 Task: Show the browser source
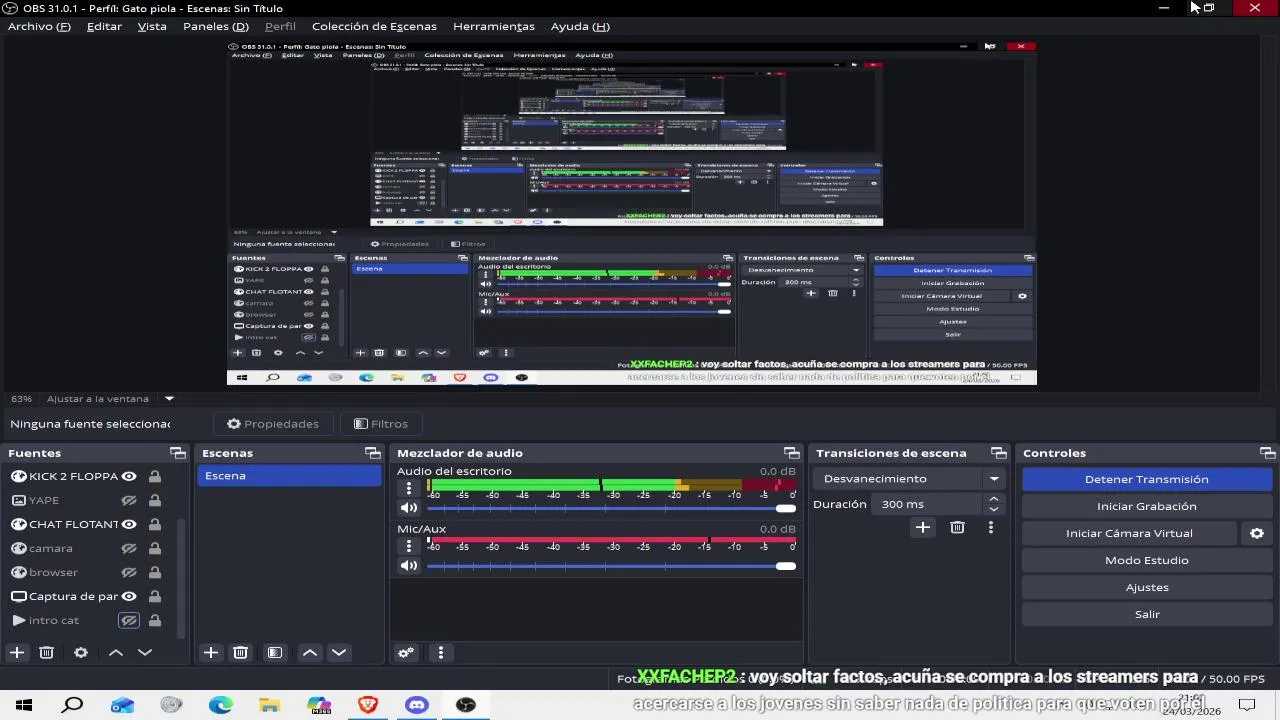[129, 572]
